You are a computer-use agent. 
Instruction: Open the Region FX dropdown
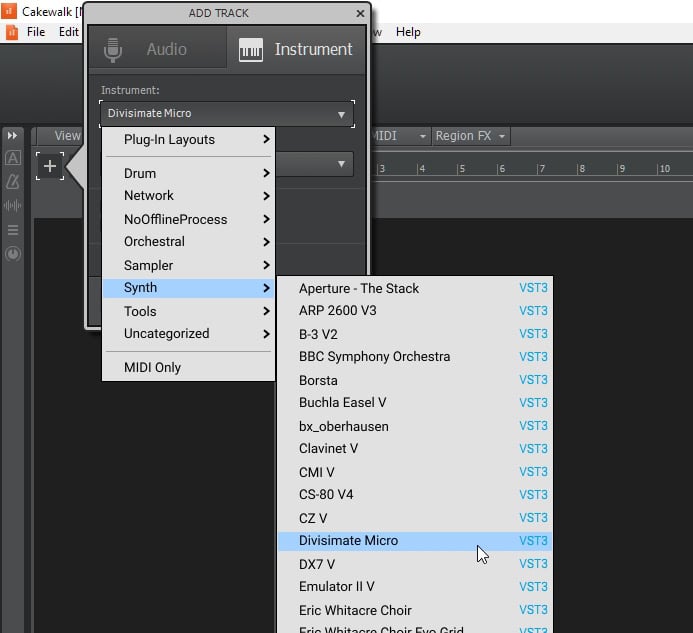pyautogui.click(x=470, y=136)
